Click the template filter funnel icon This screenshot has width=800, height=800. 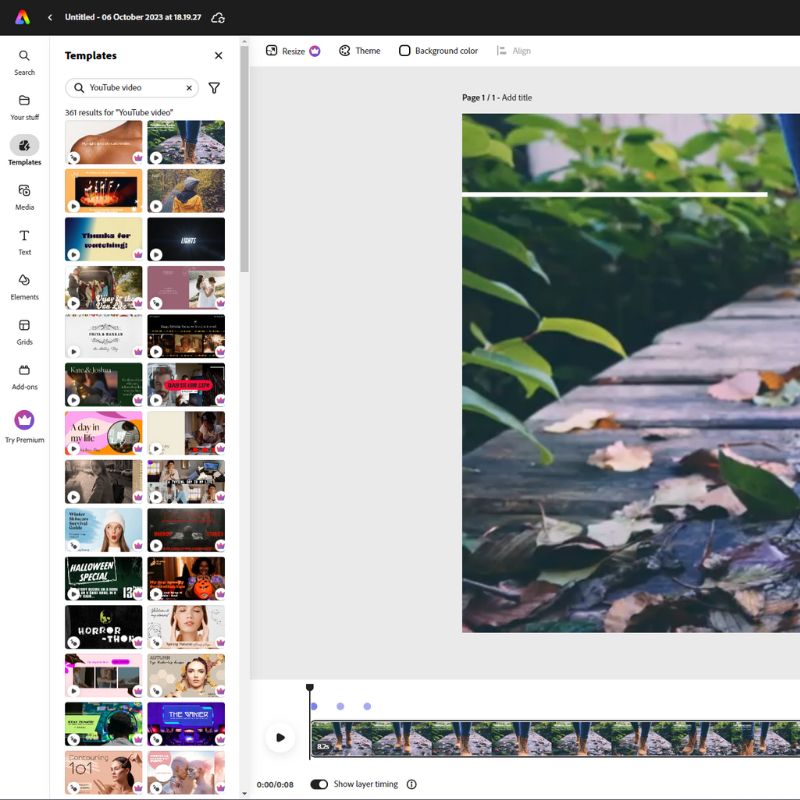point(214,88)
